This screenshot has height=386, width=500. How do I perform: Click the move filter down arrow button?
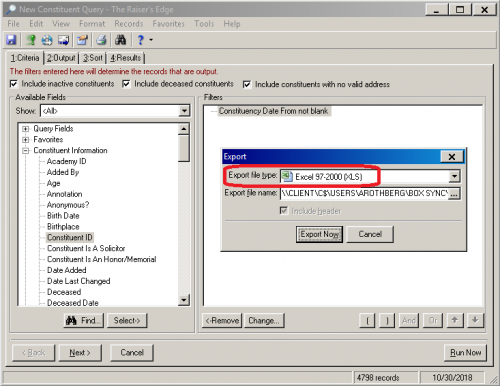pyautogui.click(x=475, y=320)
